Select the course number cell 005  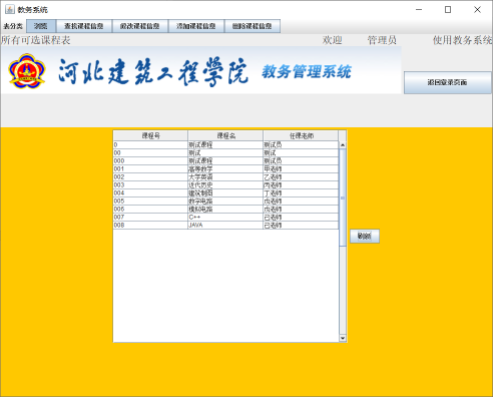150,201
